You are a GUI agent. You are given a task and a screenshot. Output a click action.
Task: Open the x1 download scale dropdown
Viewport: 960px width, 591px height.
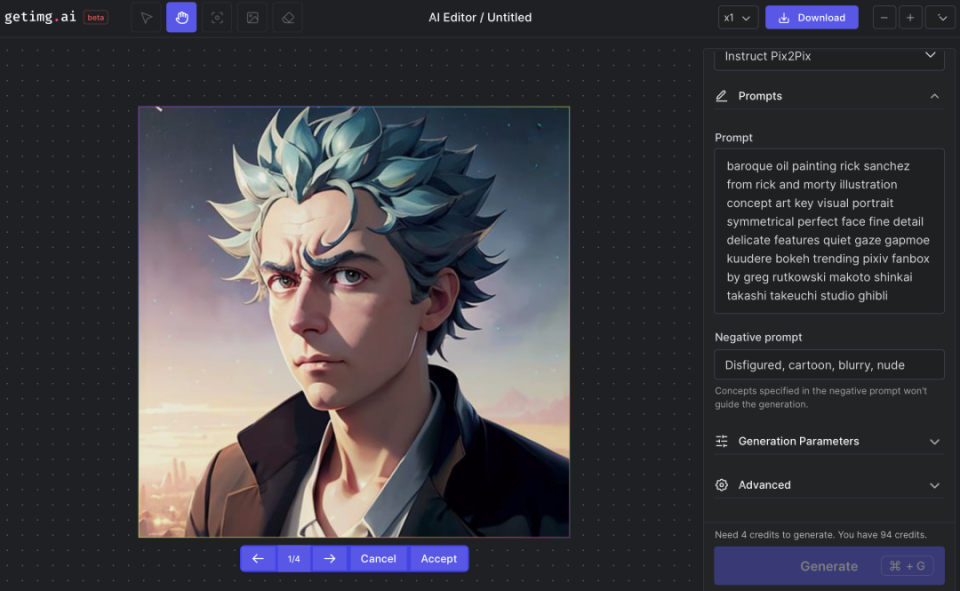[x=738, y=18]
